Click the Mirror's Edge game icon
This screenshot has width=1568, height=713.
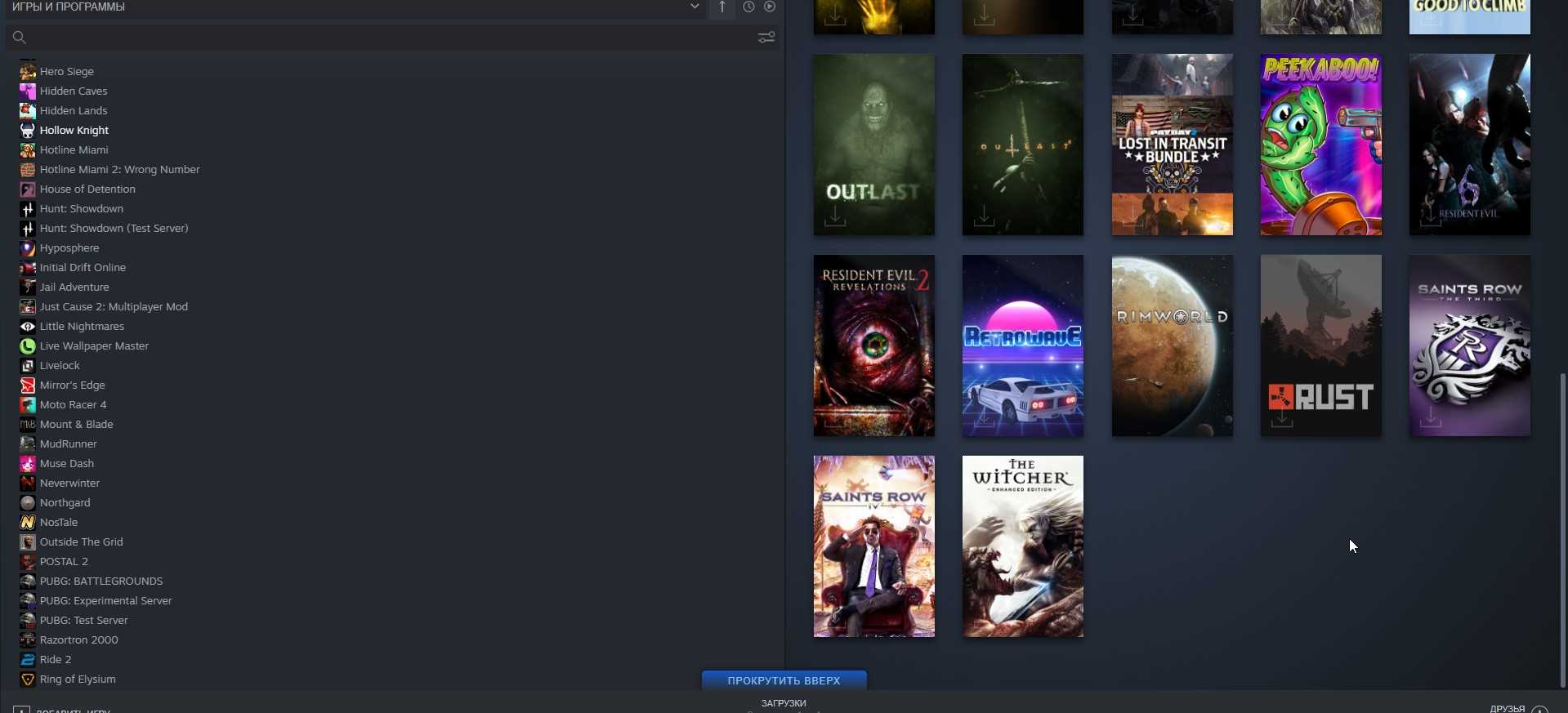click(28, 385)
